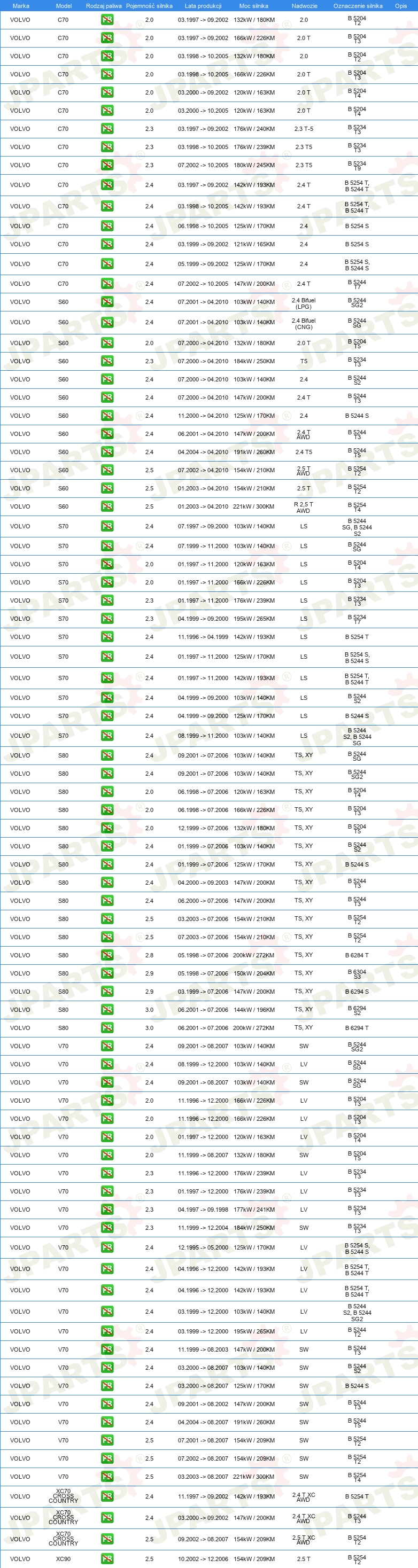Click fuel icon in C70 176kW / 240KM row

click(107, 129)
